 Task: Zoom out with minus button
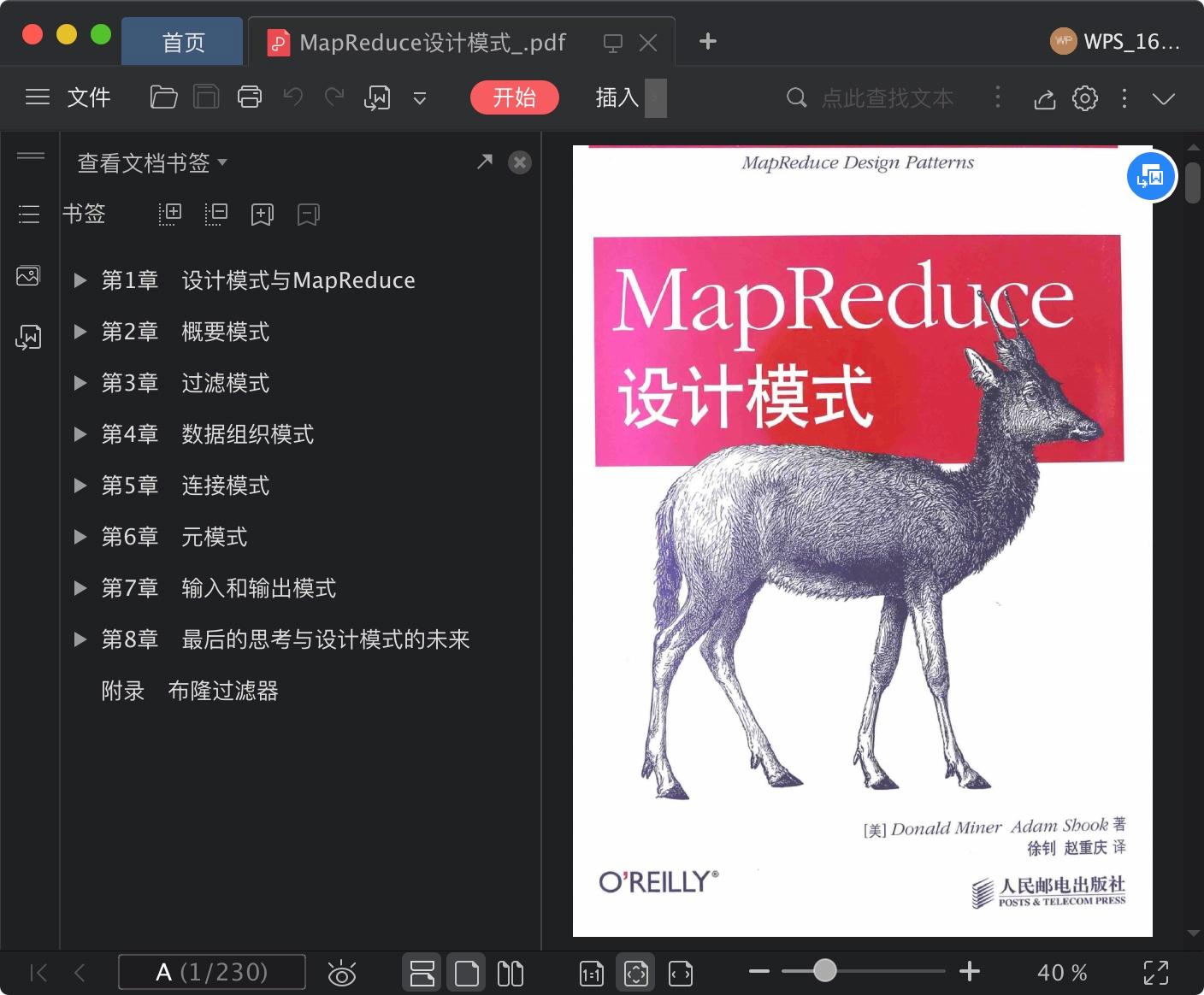(x=759, y=971)
